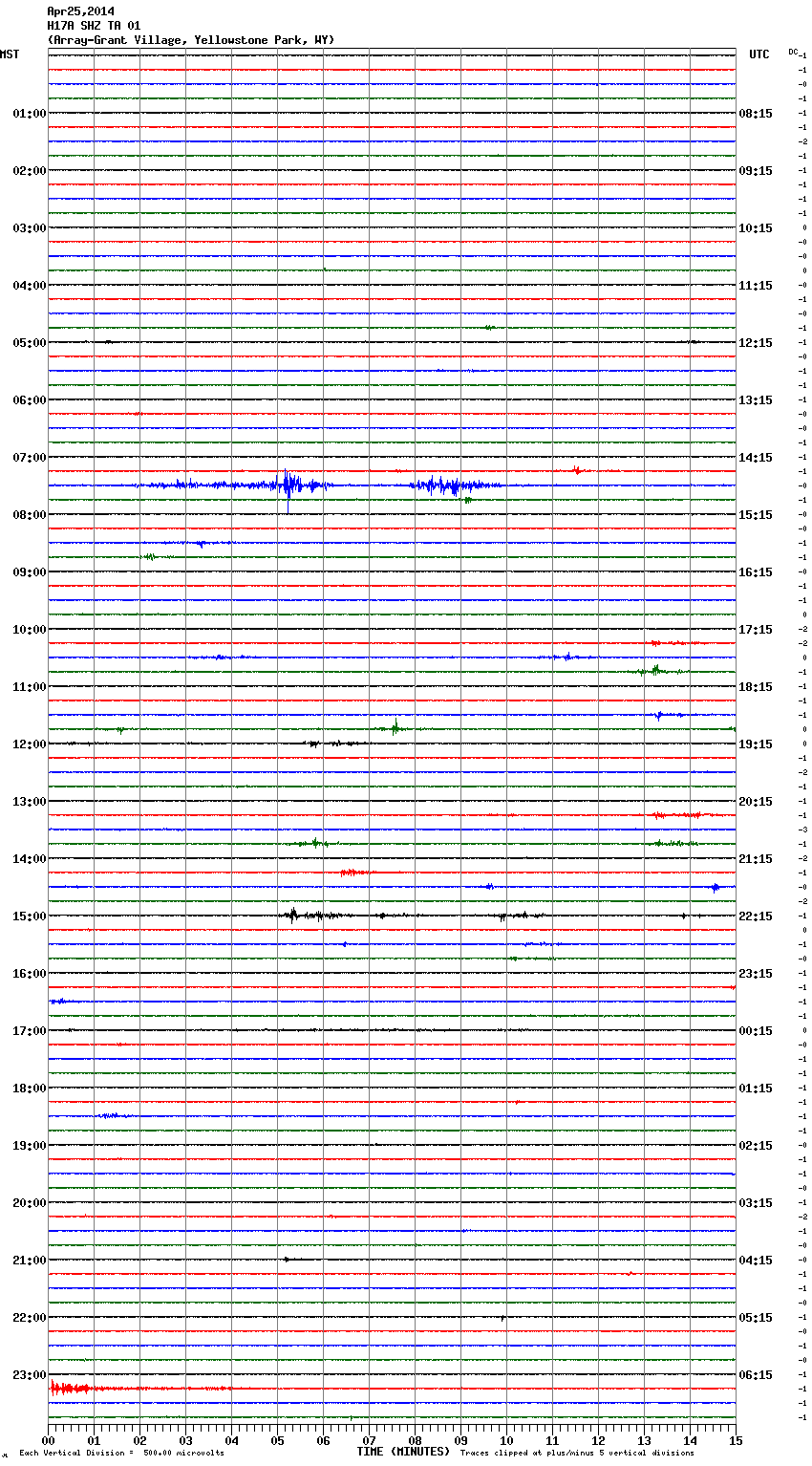Select the station code H17A SHZ TA 01

[x=94, y=26]
